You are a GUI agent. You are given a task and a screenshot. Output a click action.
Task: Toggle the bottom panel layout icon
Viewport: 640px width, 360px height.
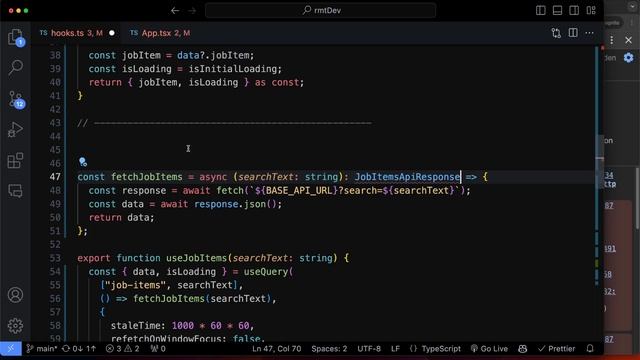coord(557,11)
